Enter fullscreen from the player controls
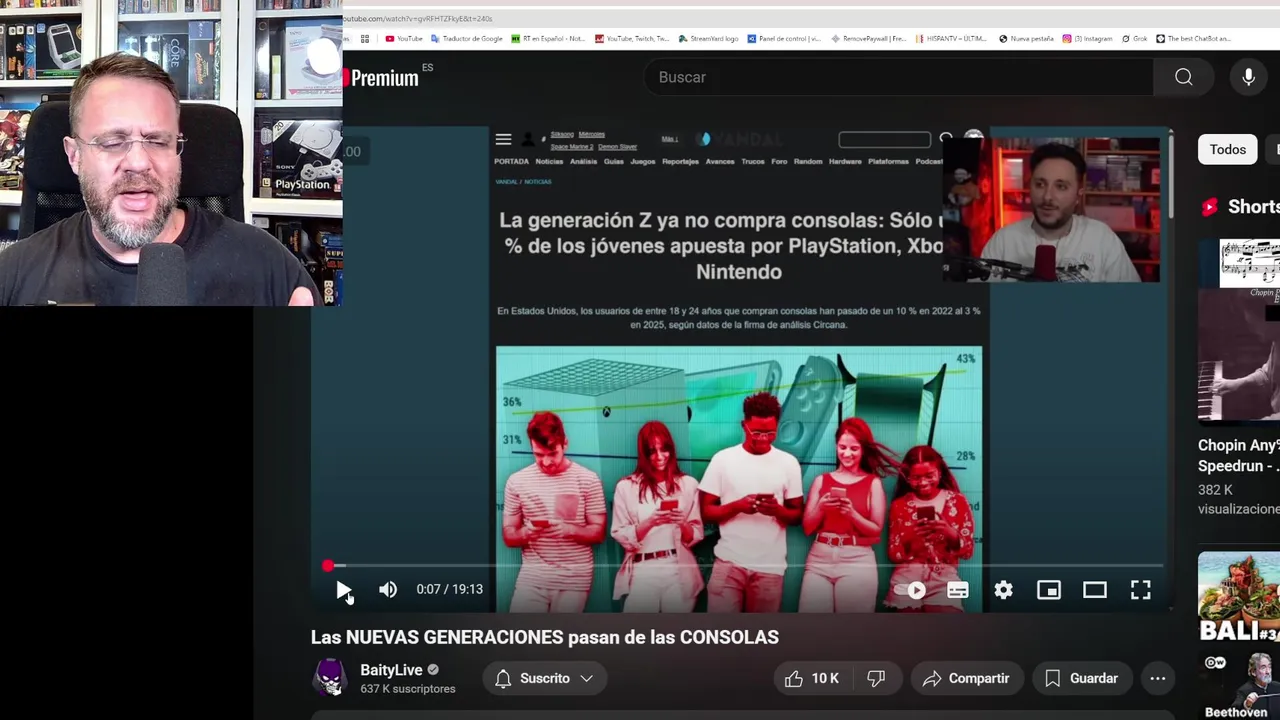 point(1141,590)
